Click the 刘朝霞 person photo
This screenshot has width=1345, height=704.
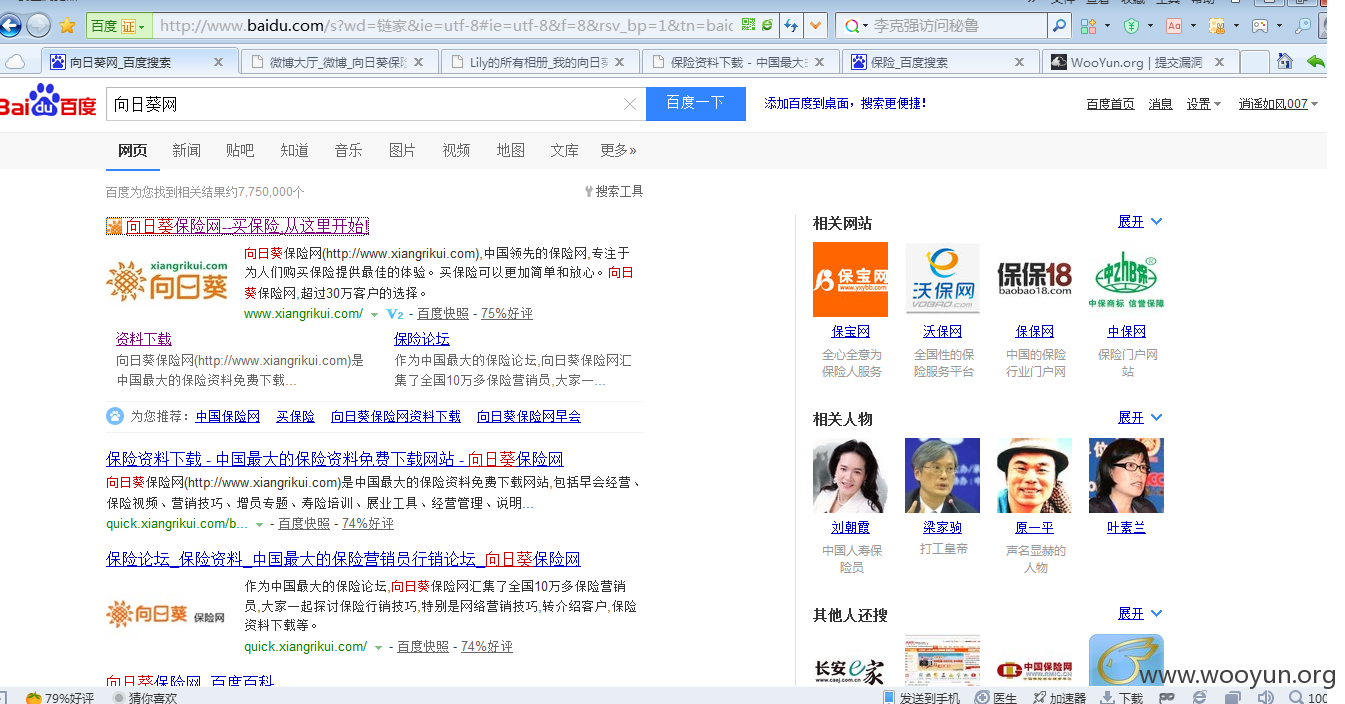click(x=850, y=475)
